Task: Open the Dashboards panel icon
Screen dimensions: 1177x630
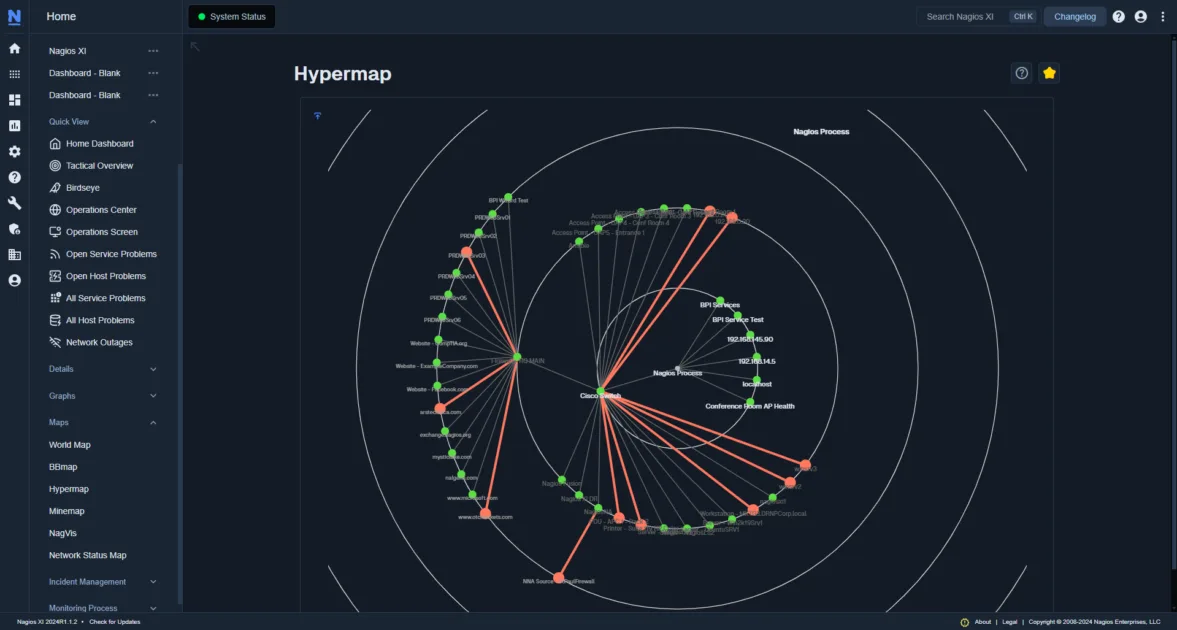Action: [13, 99]
